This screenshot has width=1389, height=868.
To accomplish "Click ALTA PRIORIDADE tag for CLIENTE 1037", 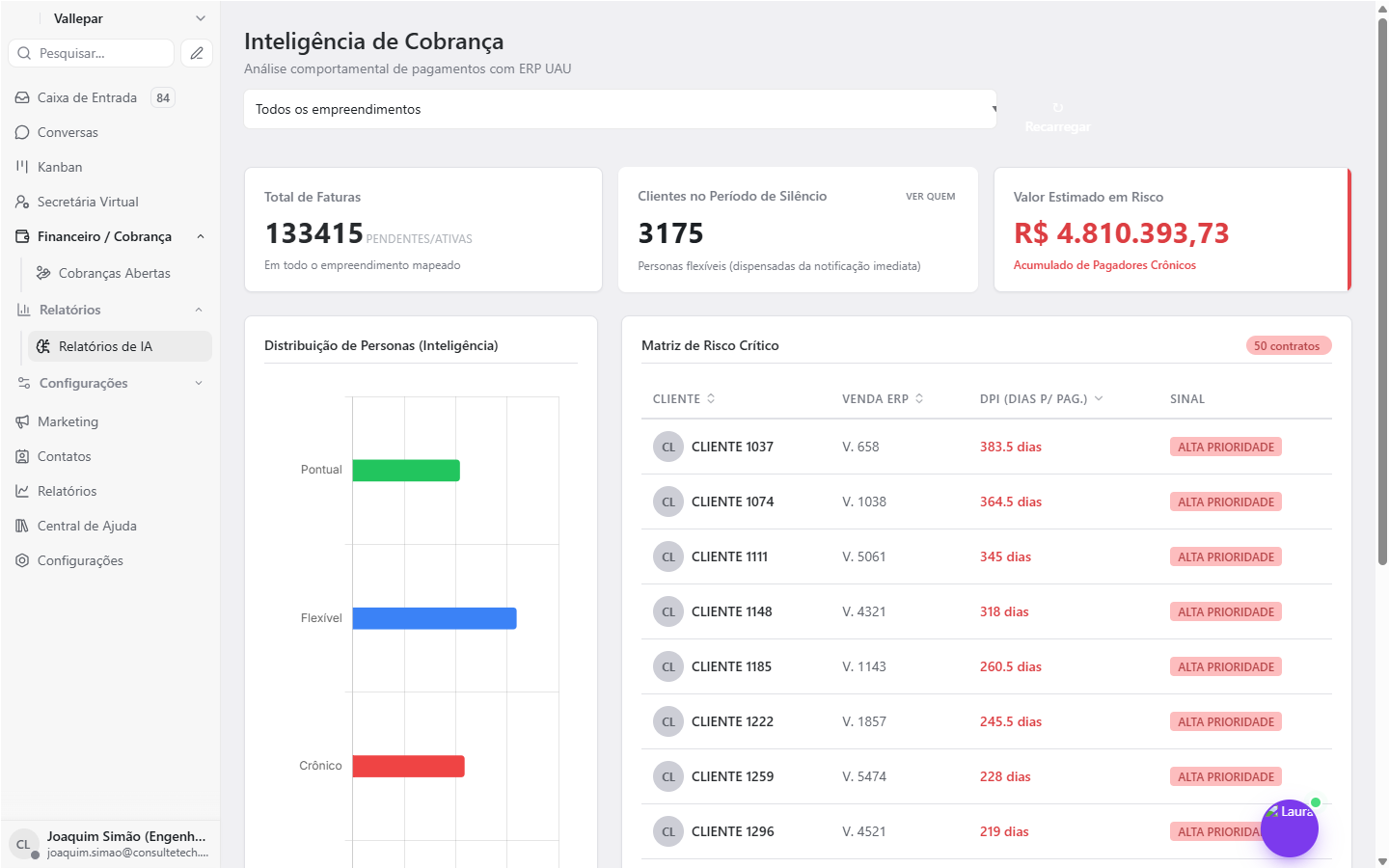I will click(1226, 447).
